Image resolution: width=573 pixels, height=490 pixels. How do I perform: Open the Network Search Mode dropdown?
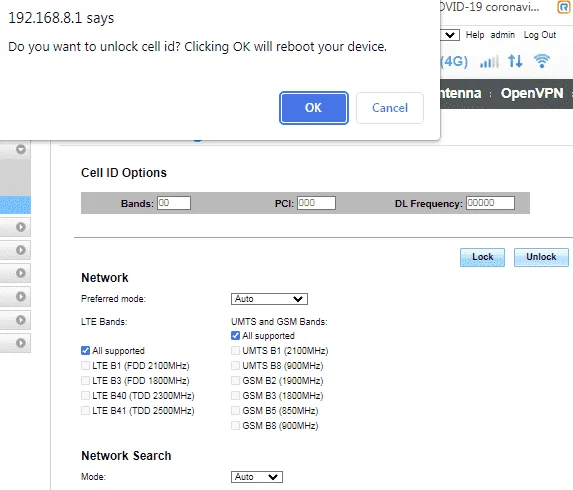click(257, 477)
